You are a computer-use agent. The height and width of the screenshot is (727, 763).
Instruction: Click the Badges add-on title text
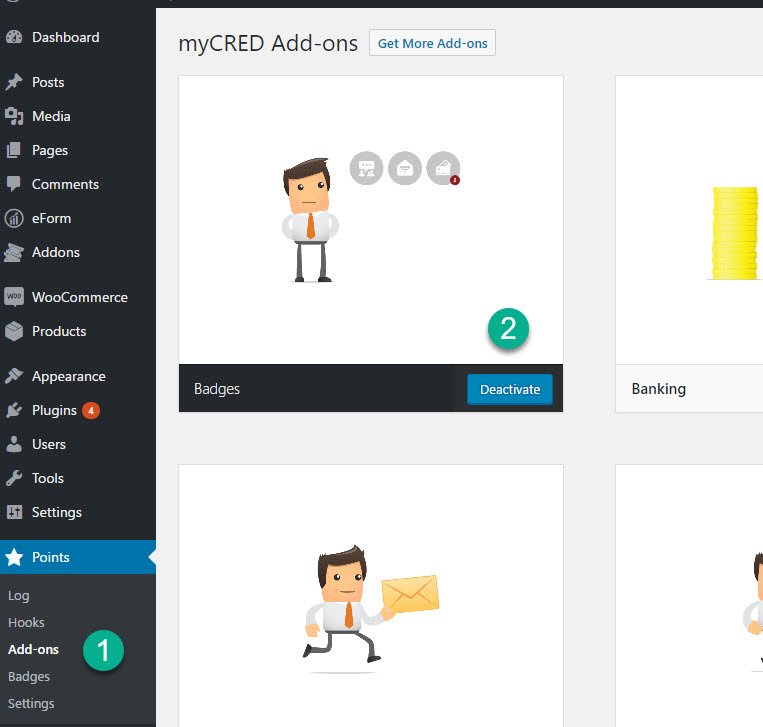[x=217, y=389]
